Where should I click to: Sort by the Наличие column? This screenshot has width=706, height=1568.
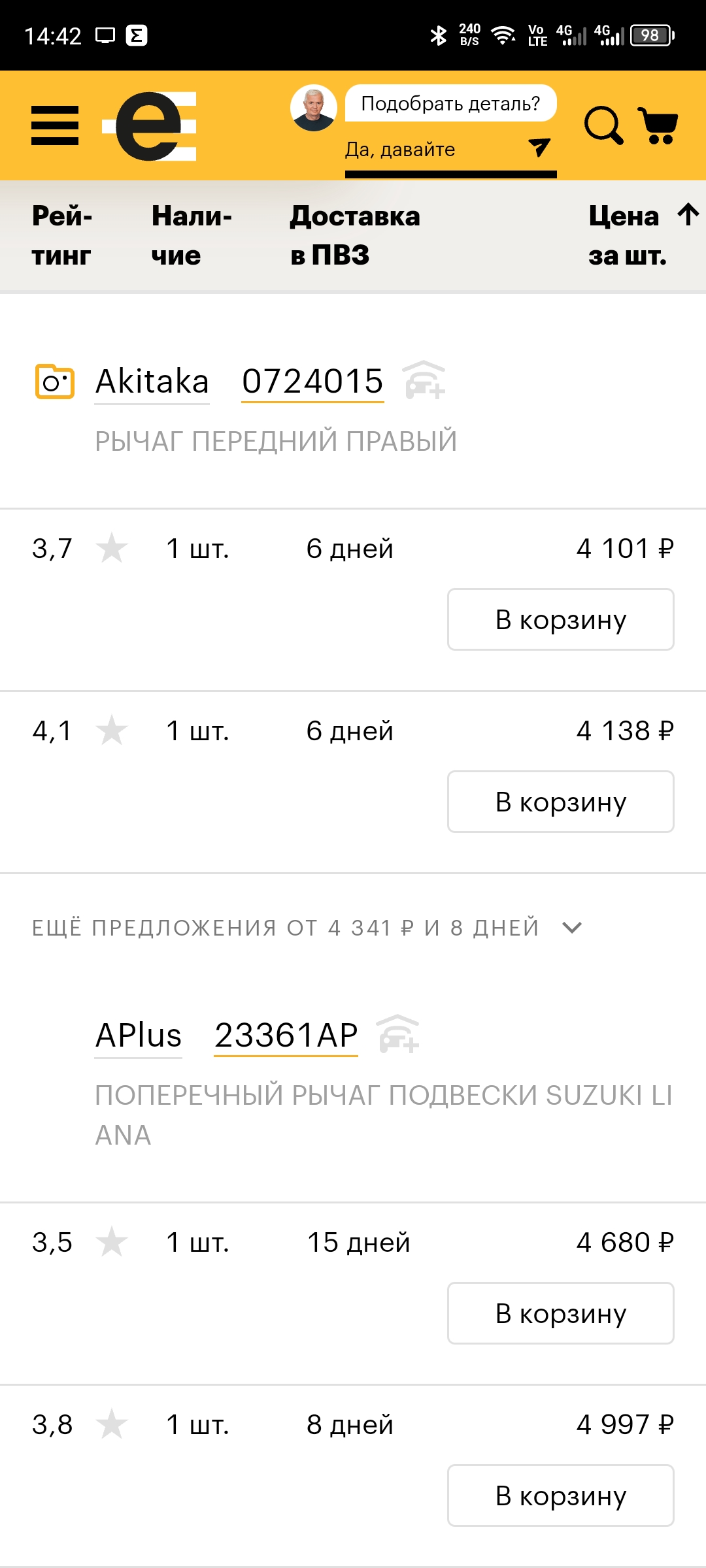click(x=191, y=235)
